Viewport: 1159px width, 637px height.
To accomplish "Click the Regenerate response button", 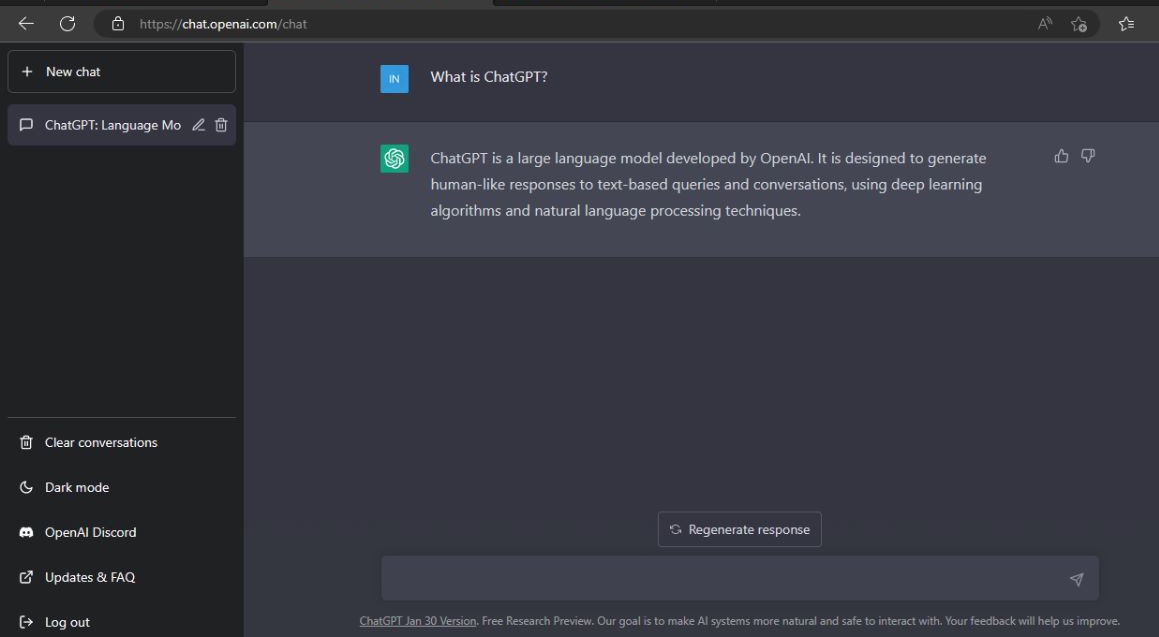I will (739, 529).
